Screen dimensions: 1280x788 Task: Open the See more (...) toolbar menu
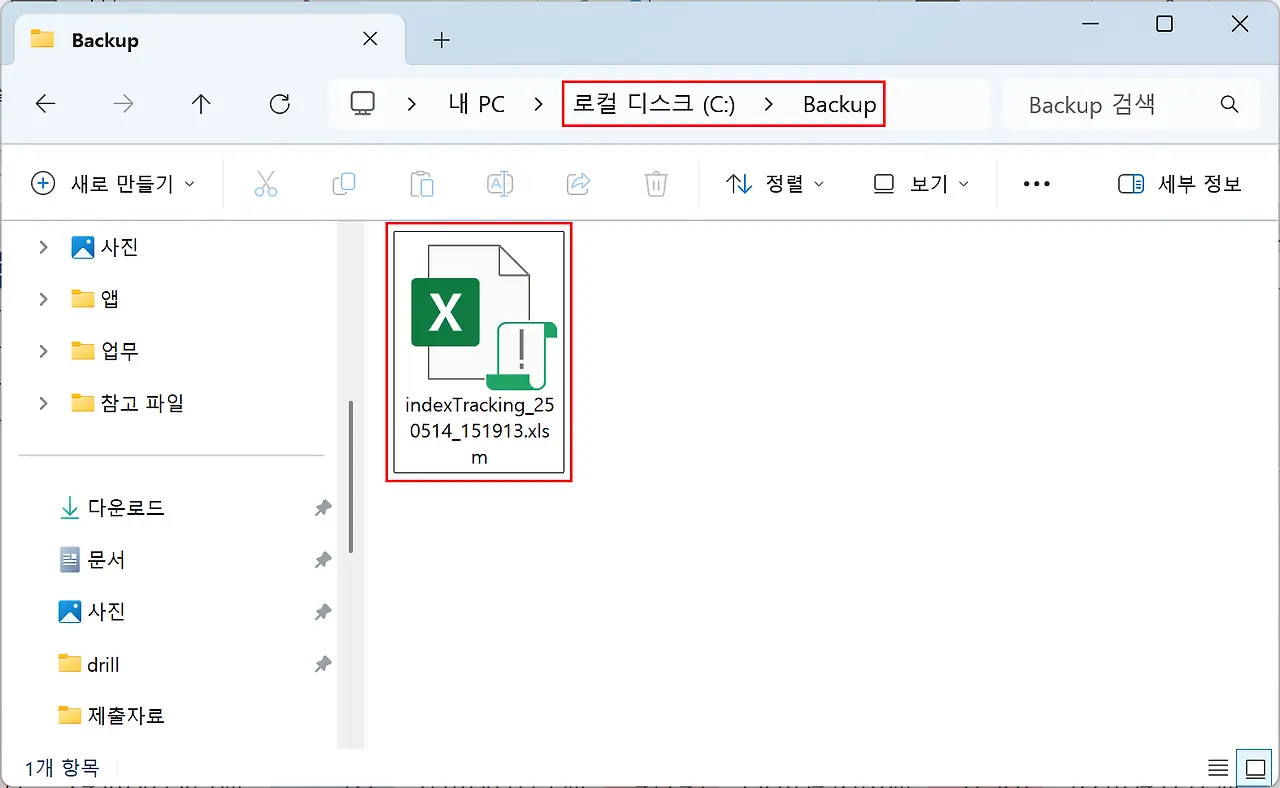click(x=1036, y=183)
